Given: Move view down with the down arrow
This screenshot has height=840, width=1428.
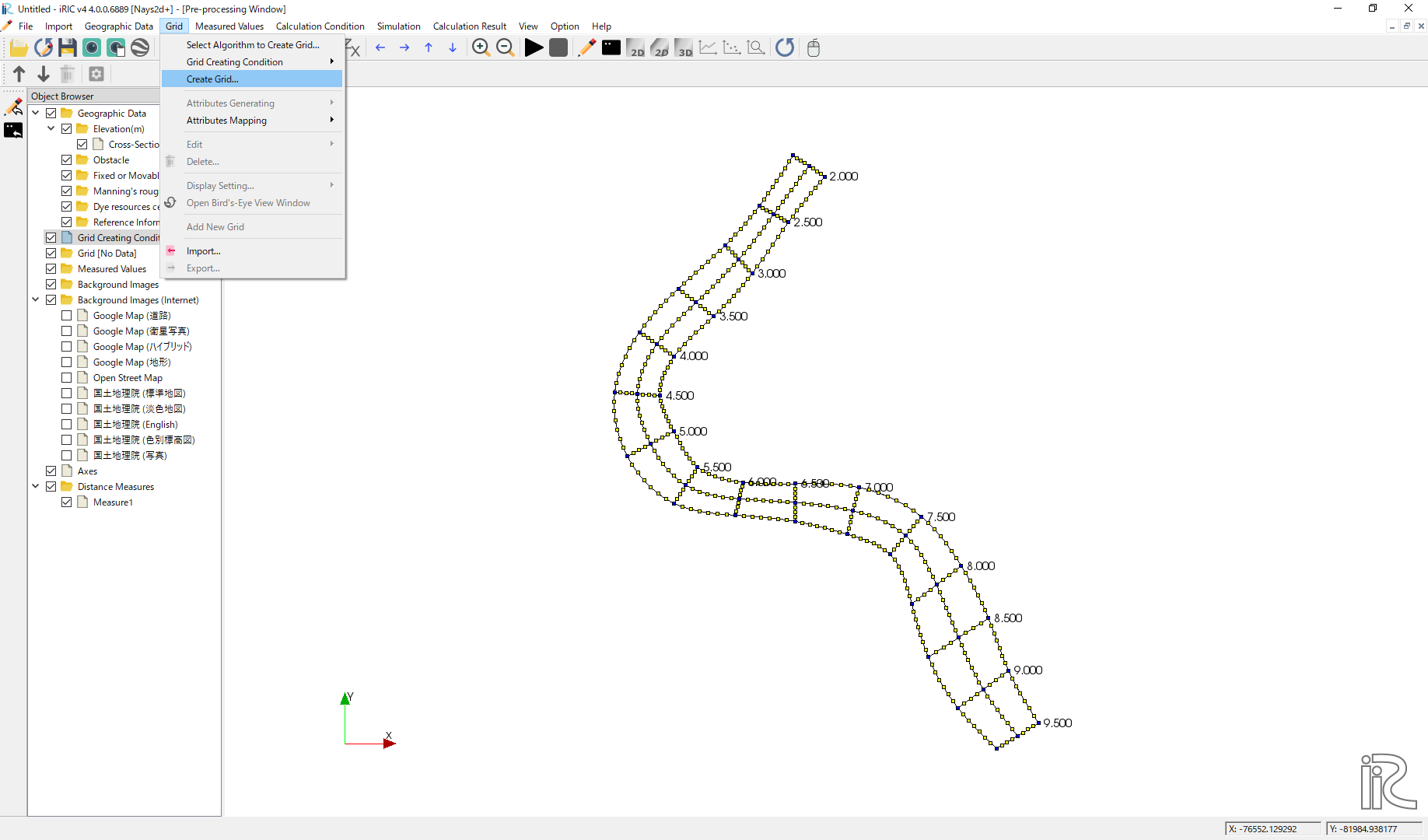Looking at the screenshot, I should (x=453, y=48).
